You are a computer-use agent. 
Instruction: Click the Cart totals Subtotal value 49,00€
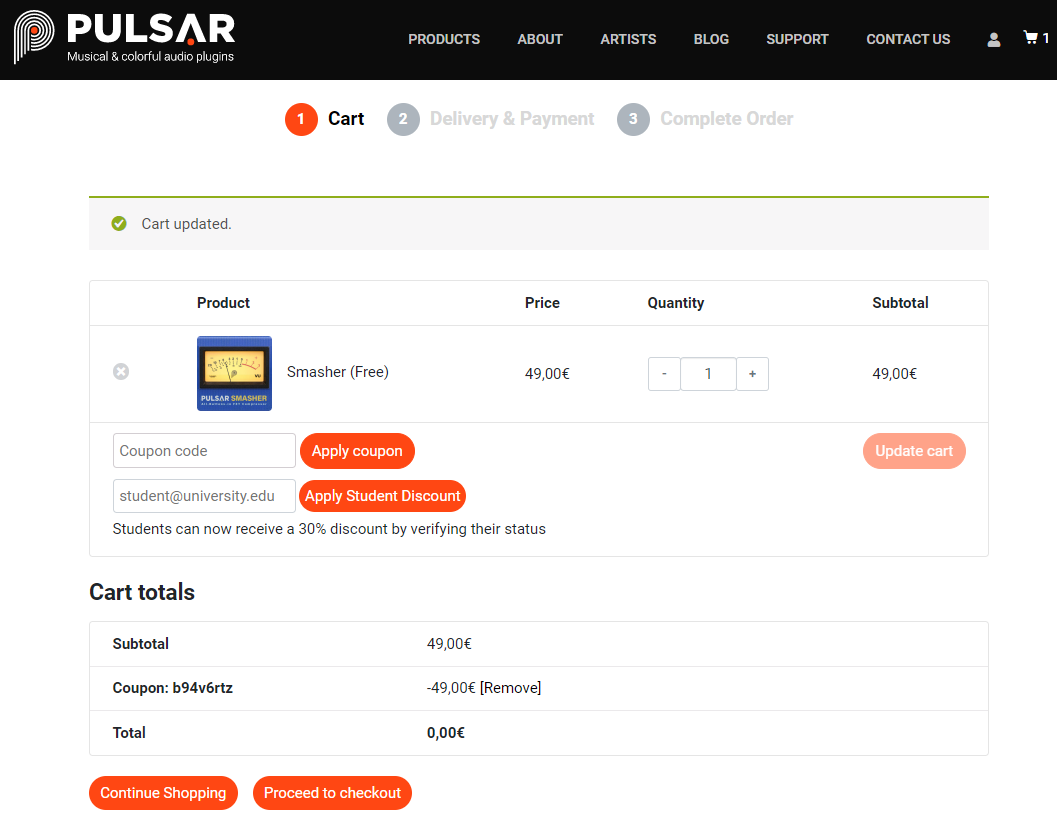pyautogui.click(x=449, y=644)
